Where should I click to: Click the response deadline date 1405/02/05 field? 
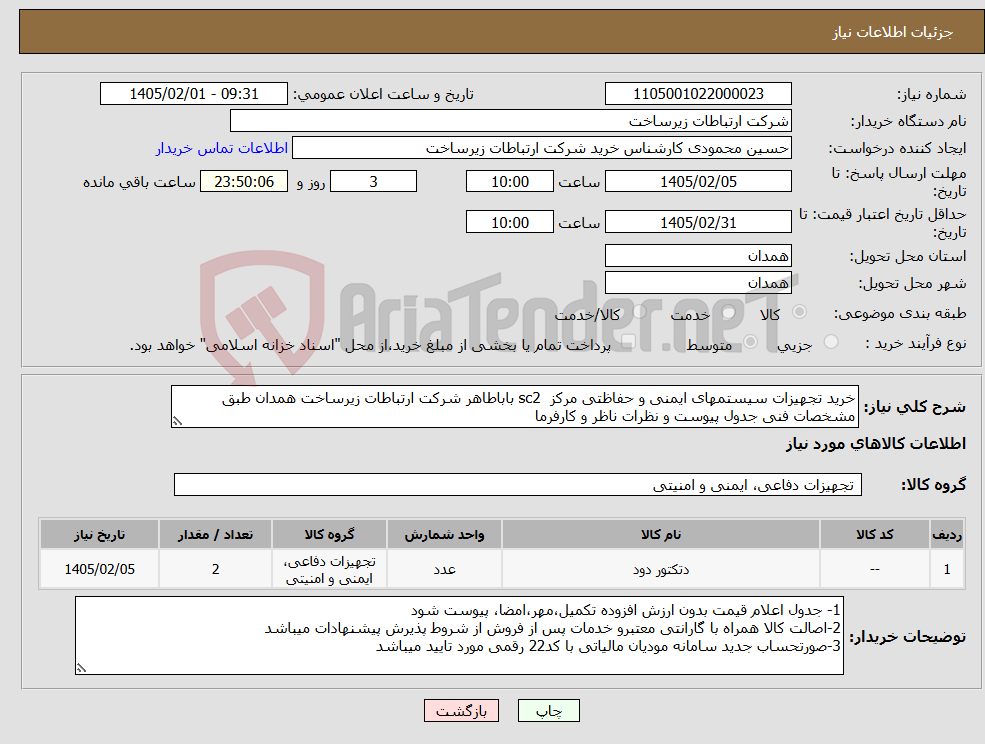pos(698,182)
